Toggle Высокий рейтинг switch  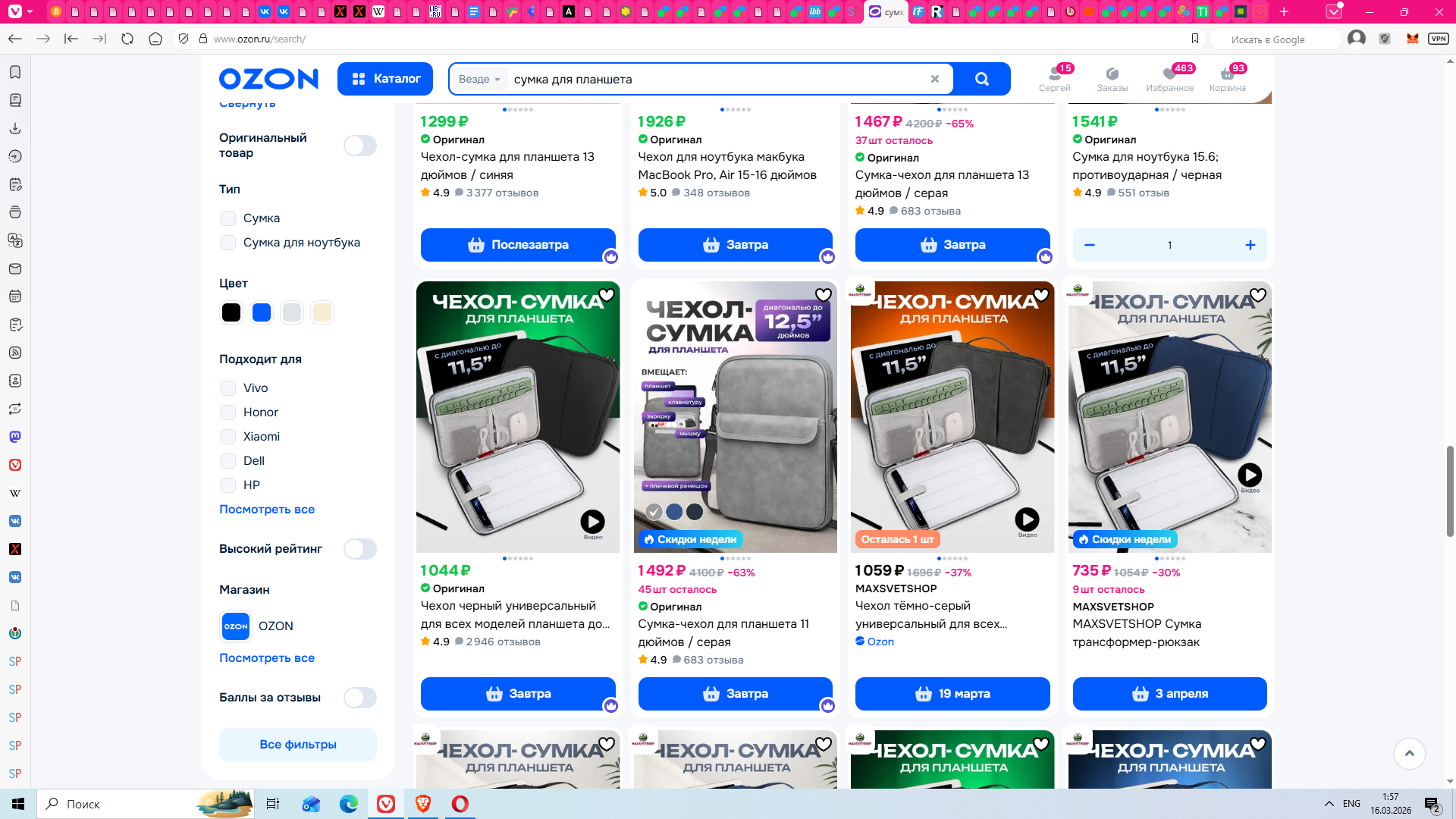click(359, 549)
